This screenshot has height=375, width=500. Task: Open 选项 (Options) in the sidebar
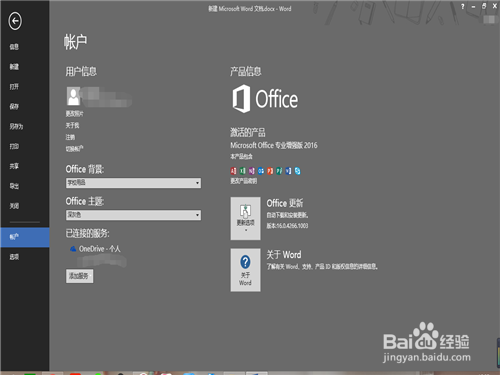coord(14,257)
